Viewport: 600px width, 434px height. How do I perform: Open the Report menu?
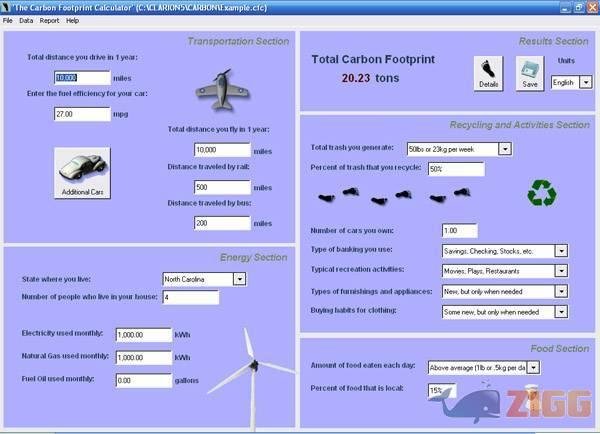click(49, 20)
